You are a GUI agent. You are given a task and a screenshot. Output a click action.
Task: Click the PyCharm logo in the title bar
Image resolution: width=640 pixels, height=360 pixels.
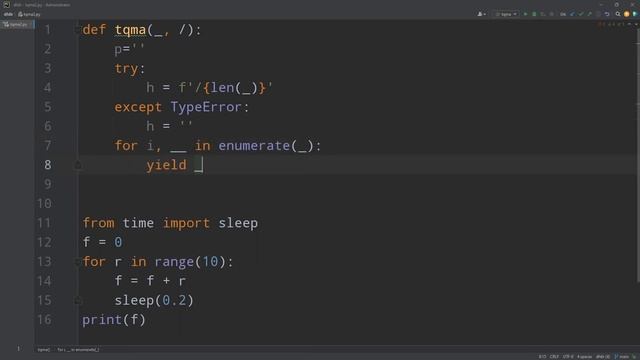point(6,4)
